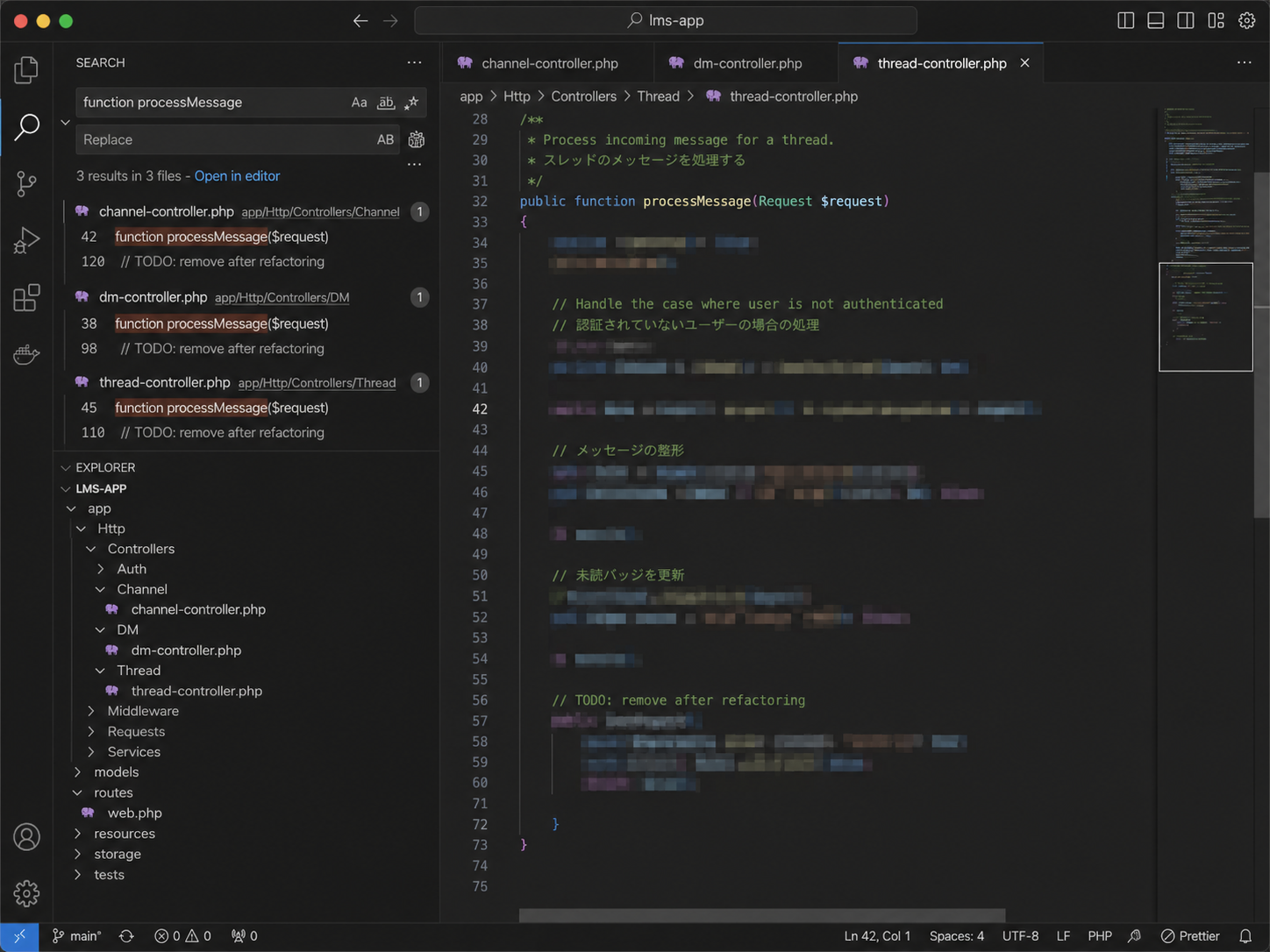Toggle search details ellipsis below Replace

pyautogui.click(x=414, y=164)
